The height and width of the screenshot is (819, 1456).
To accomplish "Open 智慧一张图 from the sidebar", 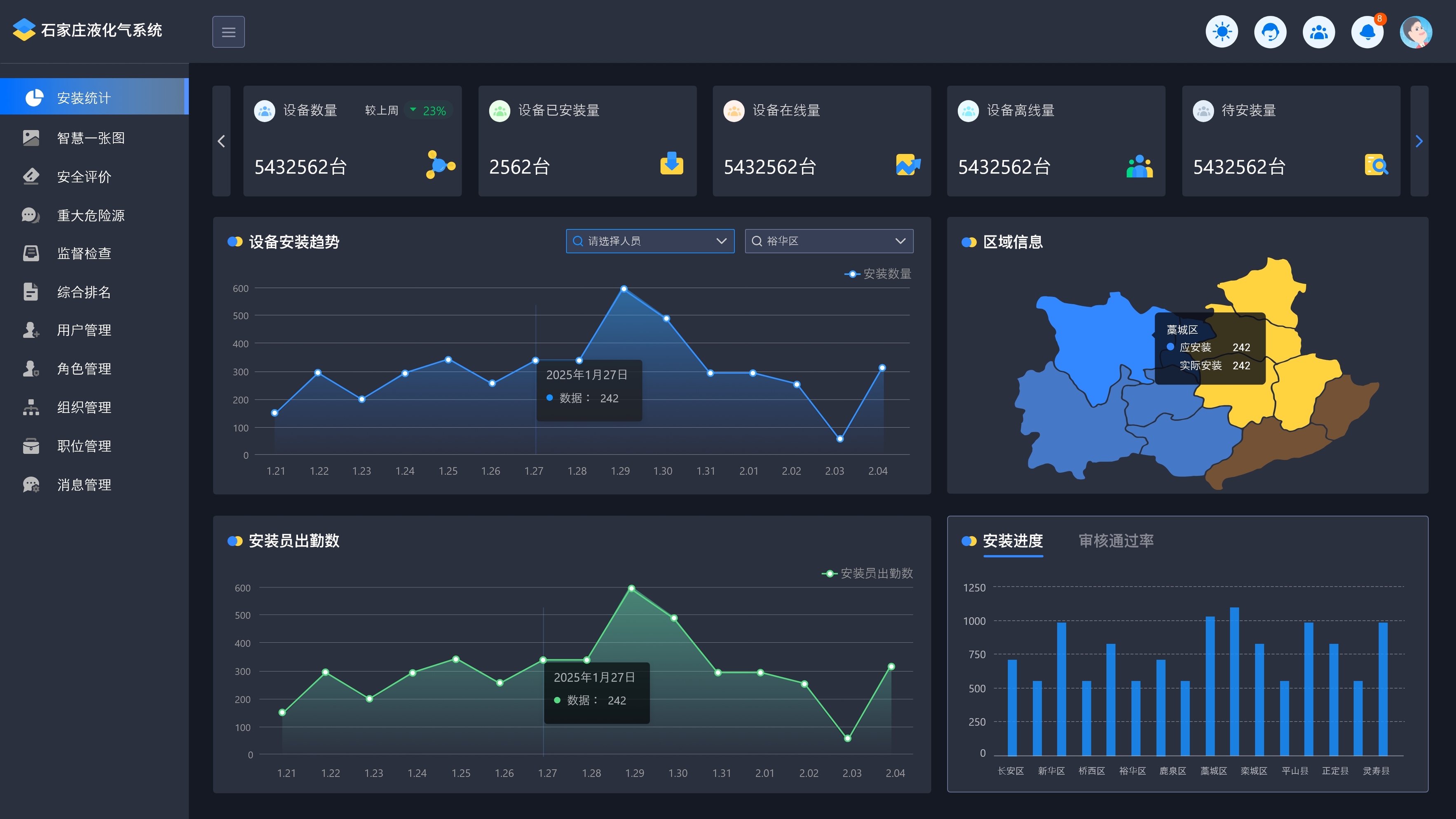I will coord(90,138).
